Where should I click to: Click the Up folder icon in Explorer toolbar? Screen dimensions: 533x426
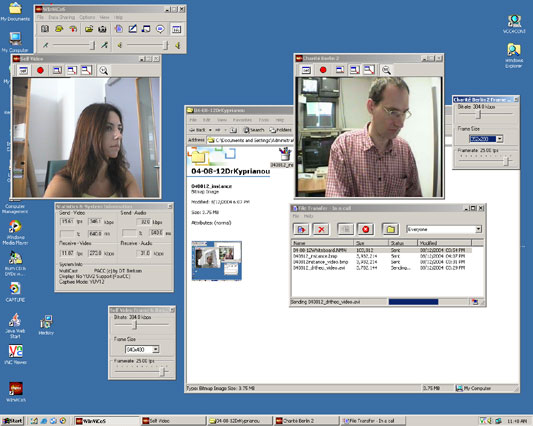pyautogui.click(x=233, y=130)
